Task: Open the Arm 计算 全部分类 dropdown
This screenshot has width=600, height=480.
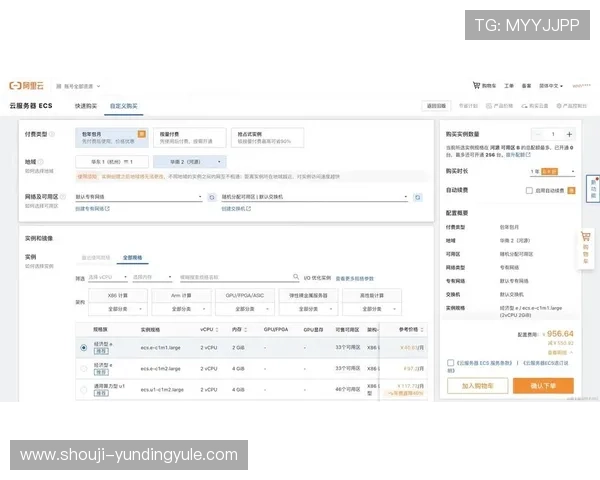Action: 181,309
